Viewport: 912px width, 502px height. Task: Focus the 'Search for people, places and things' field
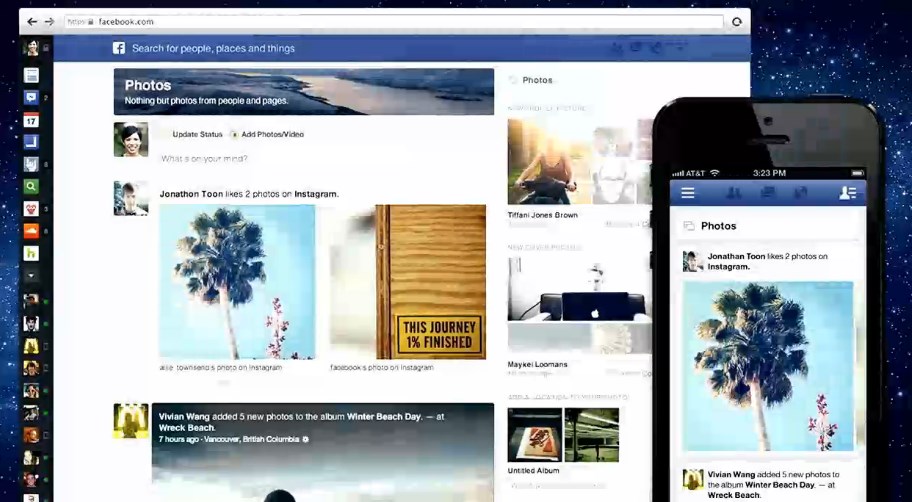(x=213, y=48)
